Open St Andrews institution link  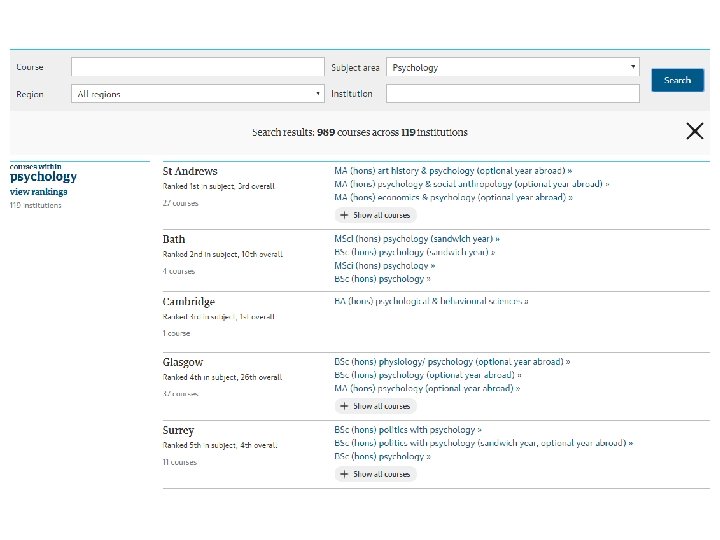[x=190, y=171]
